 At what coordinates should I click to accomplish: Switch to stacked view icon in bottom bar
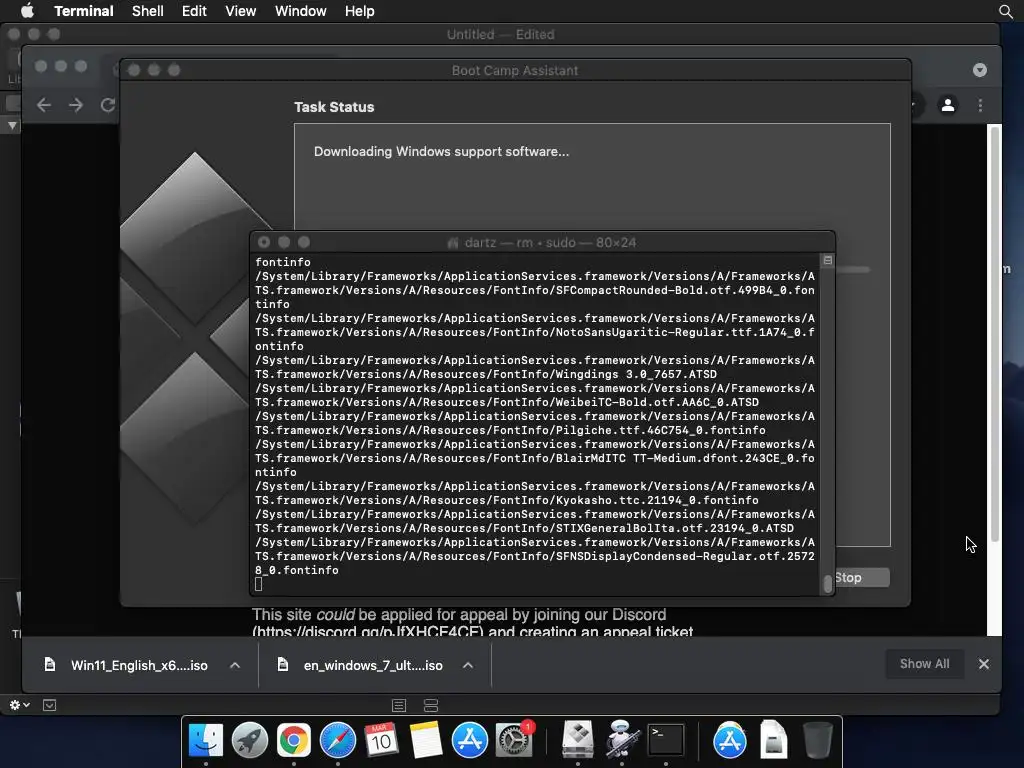(431, 705)
